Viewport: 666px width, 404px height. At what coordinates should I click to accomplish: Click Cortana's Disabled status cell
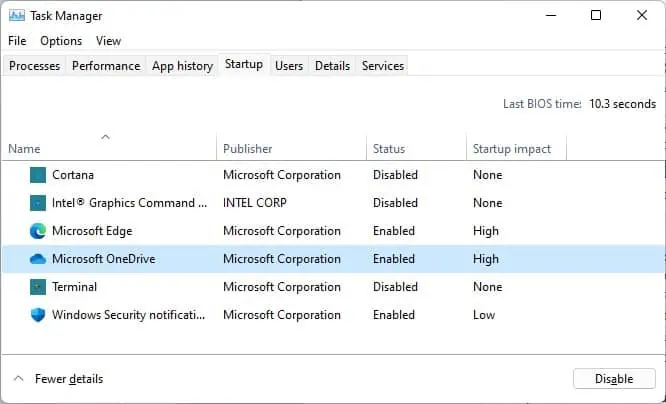point(395,175)
